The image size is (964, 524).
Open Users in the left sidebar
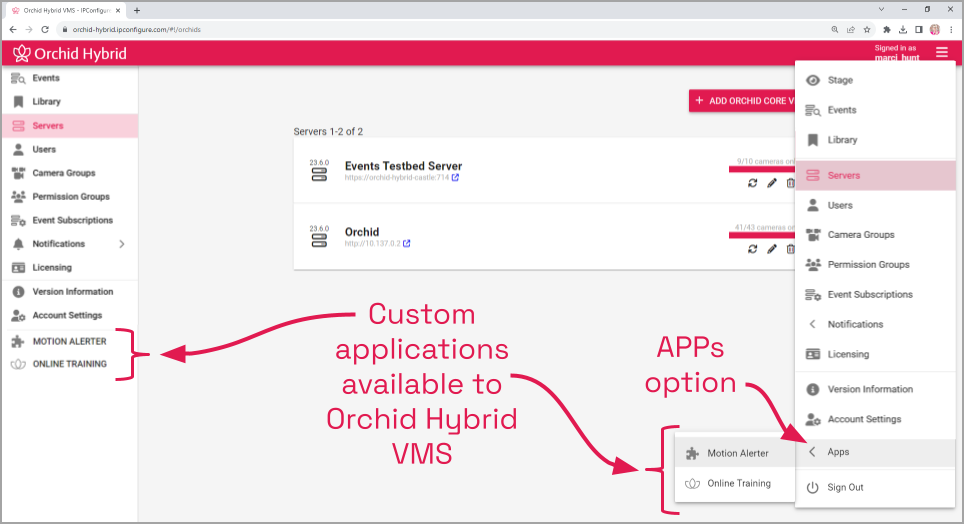click(x=69, y=149)
